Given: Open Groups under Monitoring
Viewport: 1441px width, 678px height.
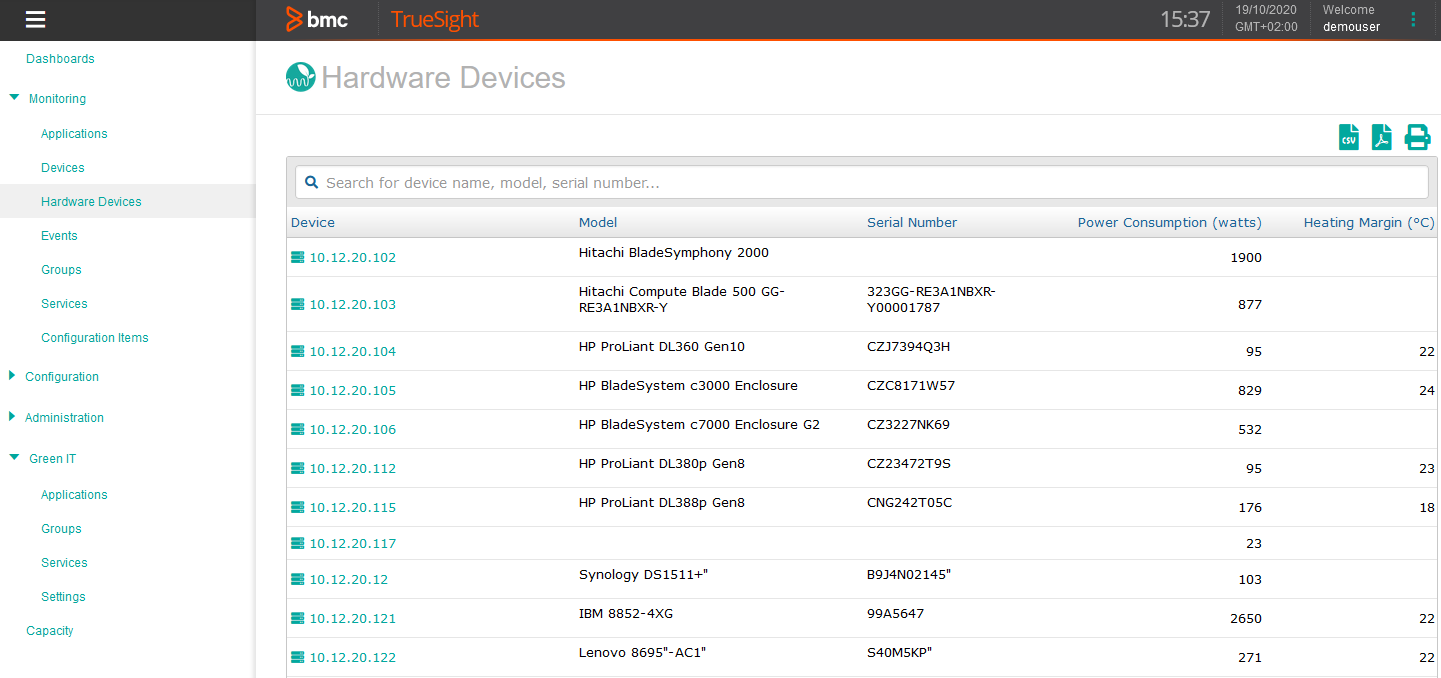Looking at the screenshot, I should (x=61, y=270).
